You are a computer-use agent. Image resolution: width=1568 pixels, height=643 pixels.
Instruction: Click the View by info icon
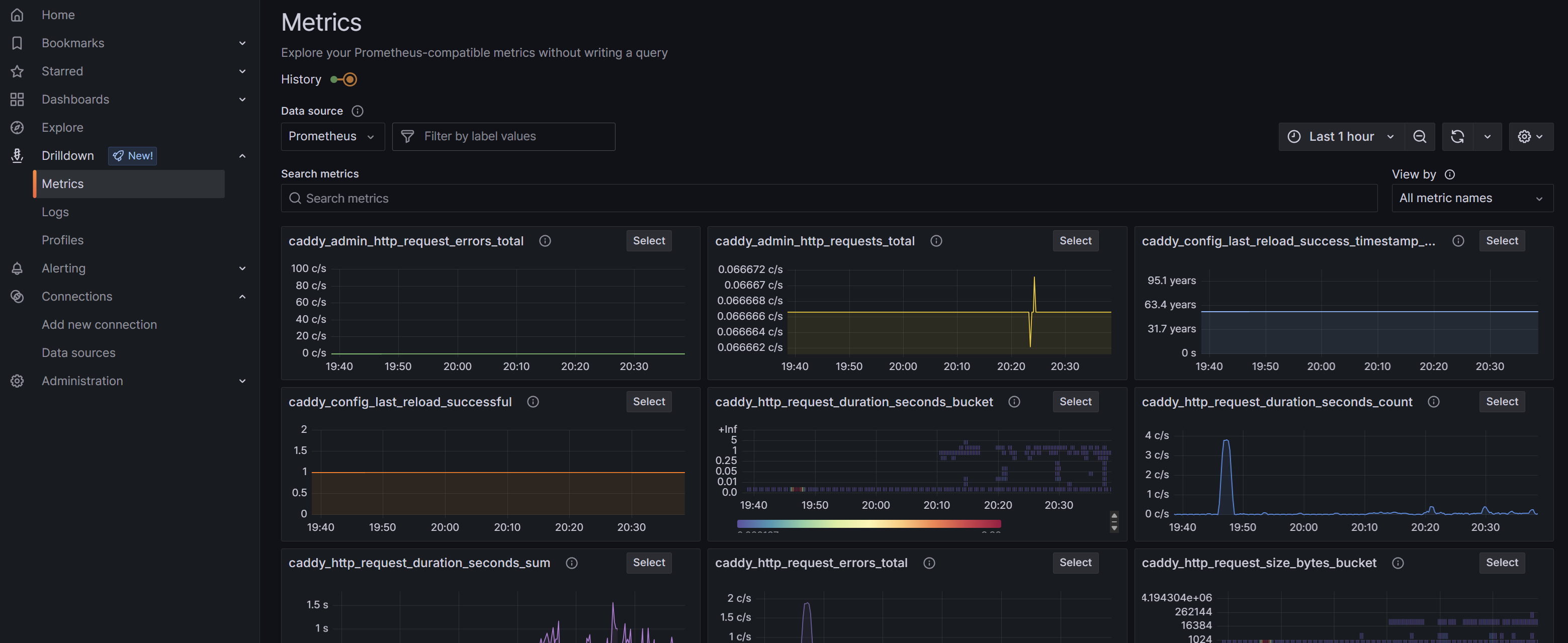coord(1450,174)
